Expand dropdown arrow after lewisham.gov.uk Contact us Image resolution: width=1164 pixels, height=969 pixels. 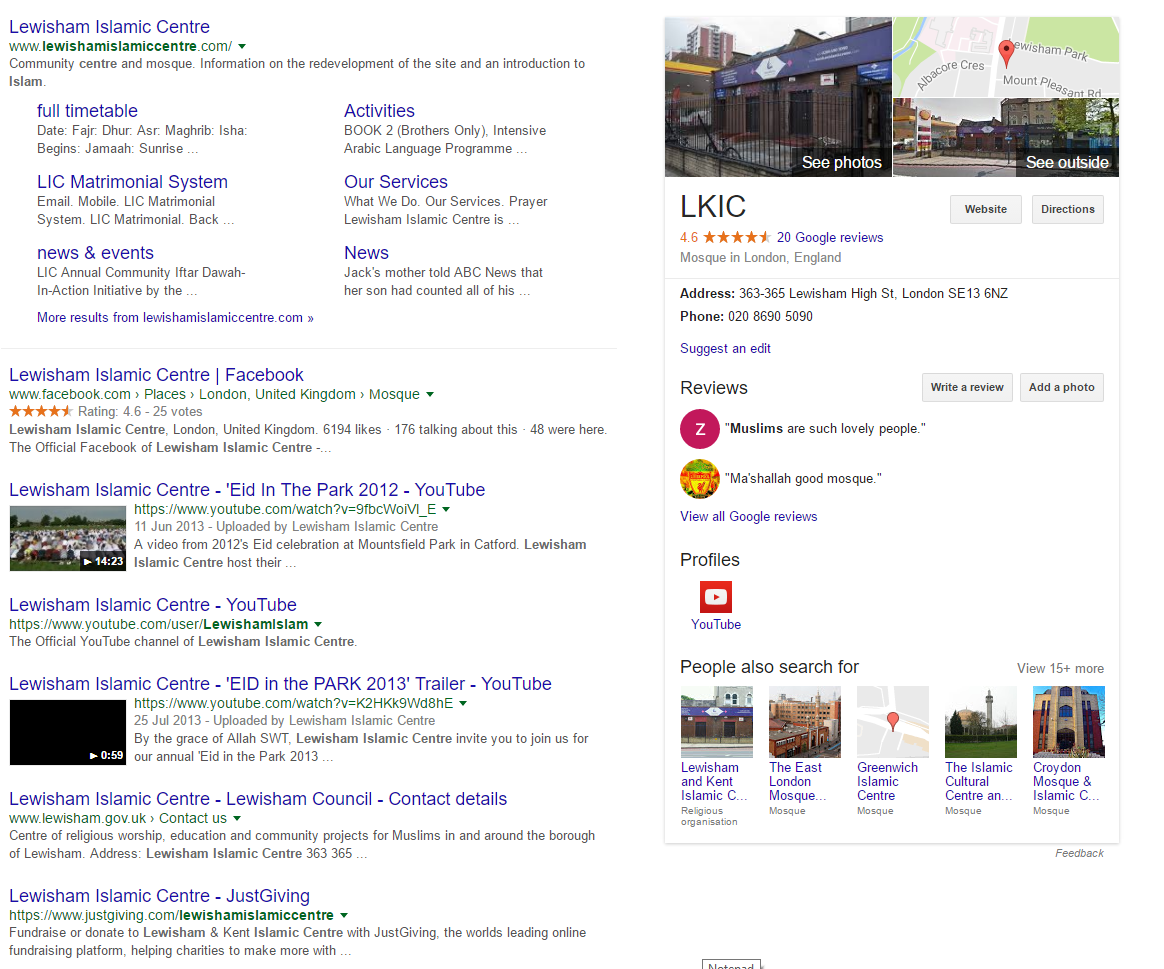pos(237,818)
